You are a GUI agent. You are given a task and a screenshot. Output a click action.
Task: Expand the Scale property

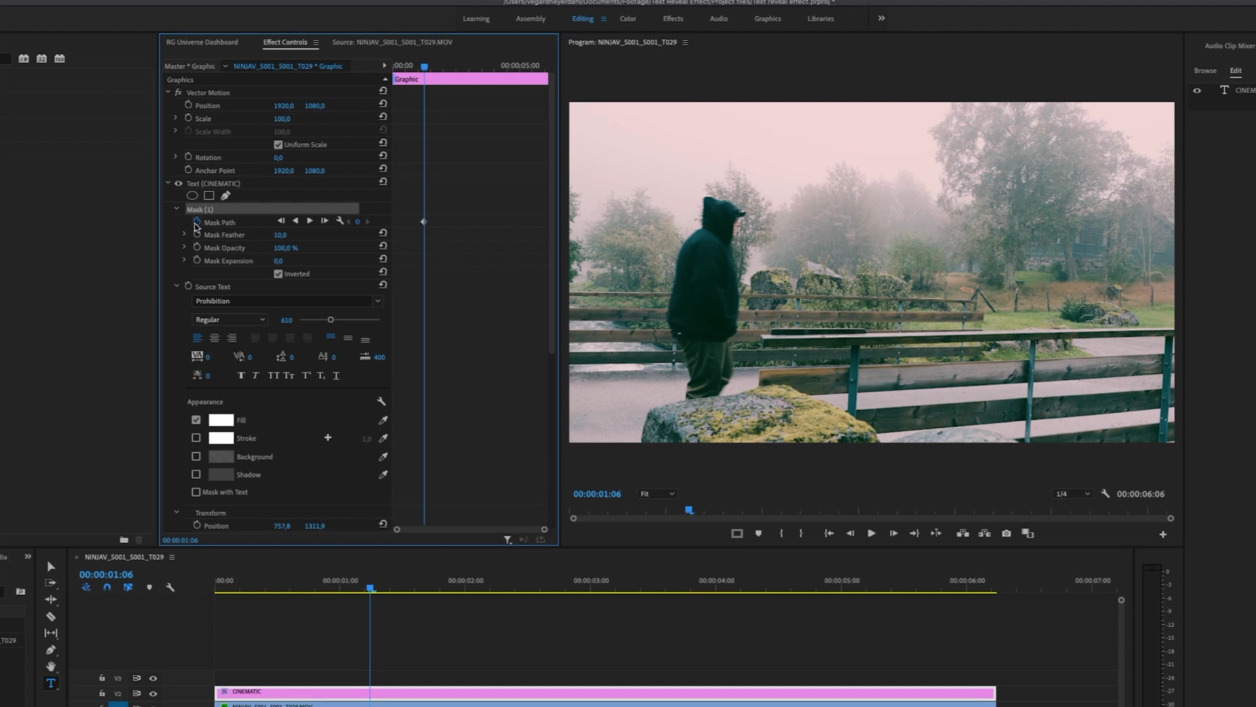(x=176, y=118)
